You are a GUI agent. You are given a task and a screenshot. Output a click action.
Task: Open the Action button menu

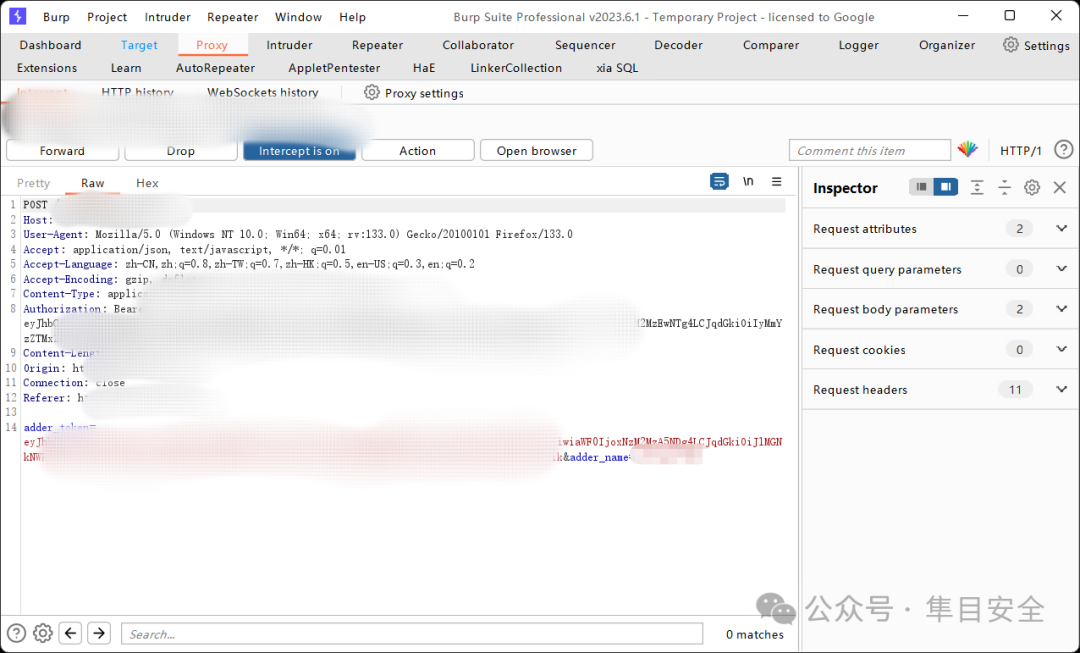(x=417, y=150)
